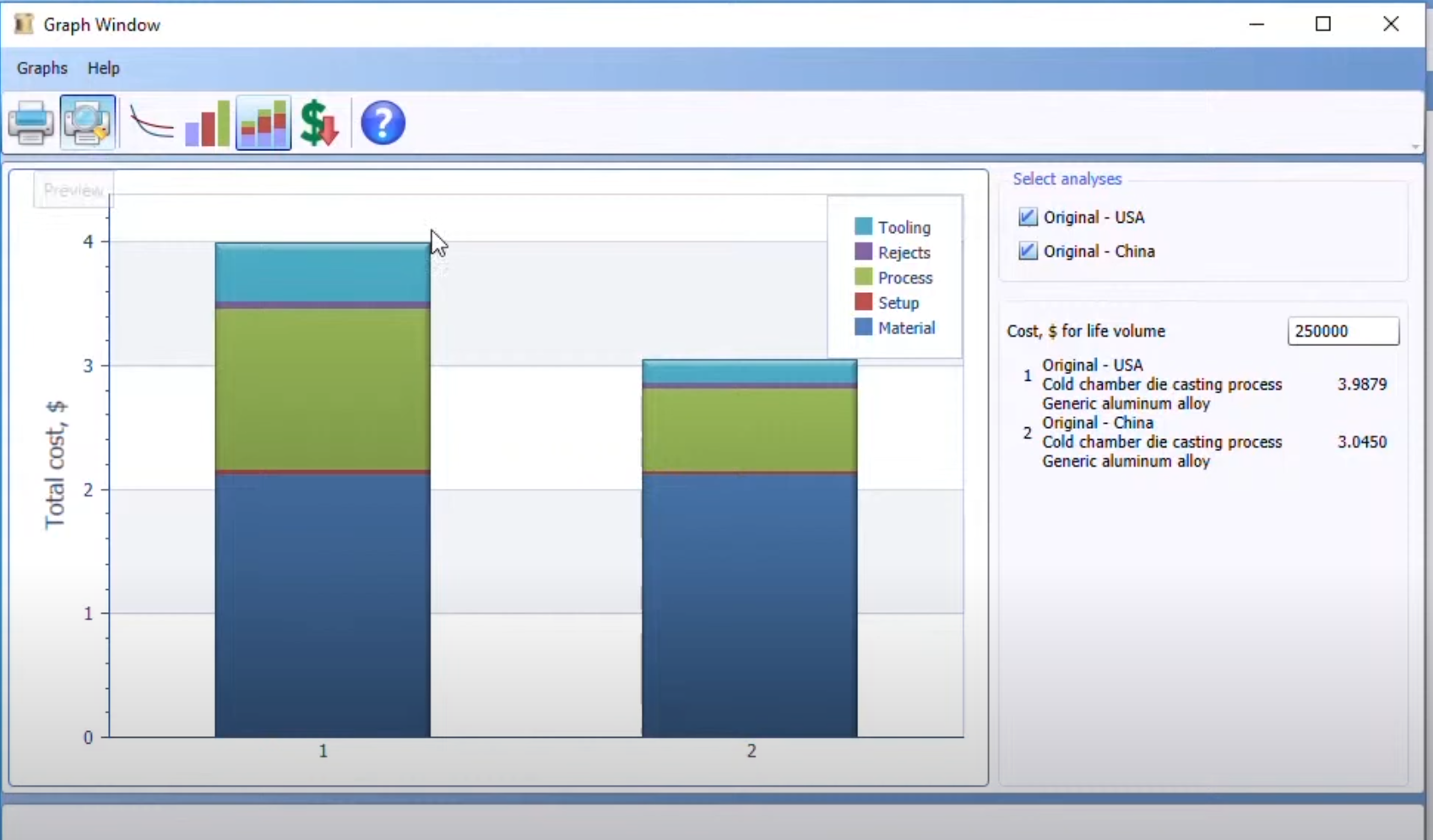This screenshot has height=840, width=1433.
Task: Click the Tooling segment of bar 2
Action: (x=750, y=371)
